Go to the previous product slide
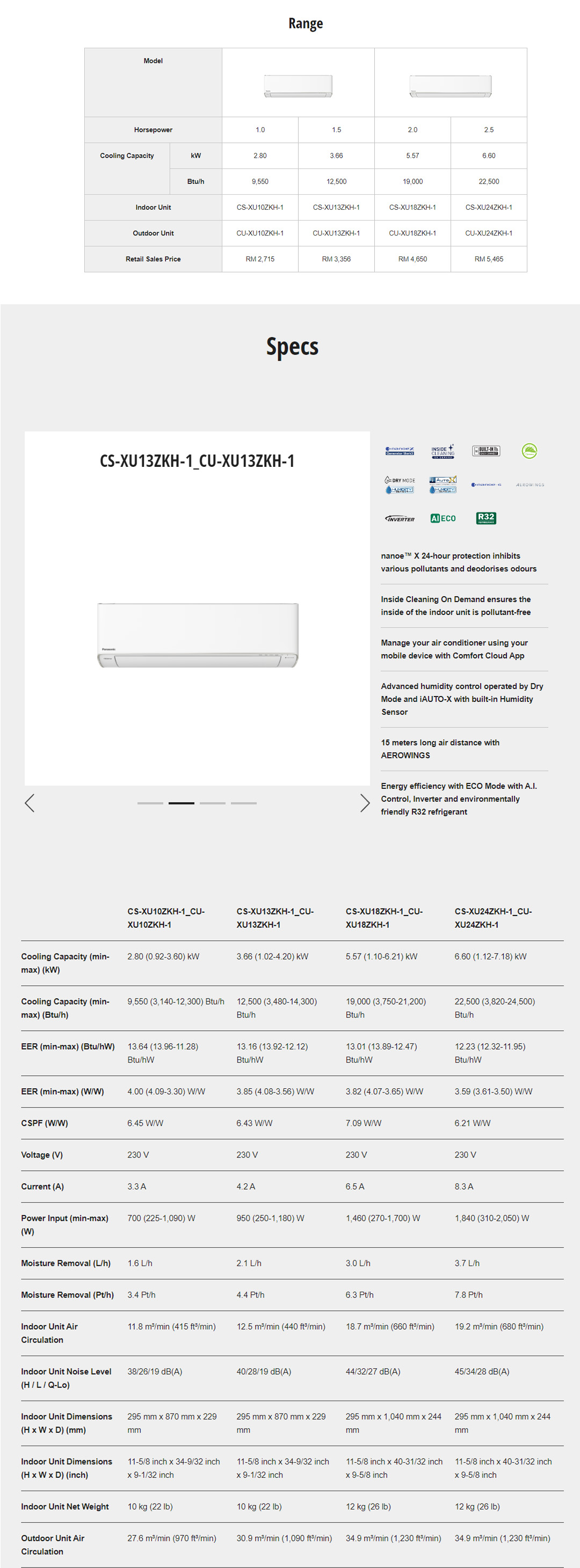This screenshot has width=580, height=1568. click(29, 803)
